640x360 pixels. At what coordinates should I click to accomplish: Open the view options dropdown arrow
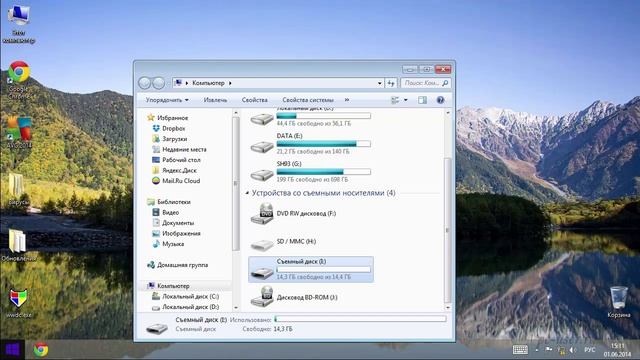(x=406, y=100)
